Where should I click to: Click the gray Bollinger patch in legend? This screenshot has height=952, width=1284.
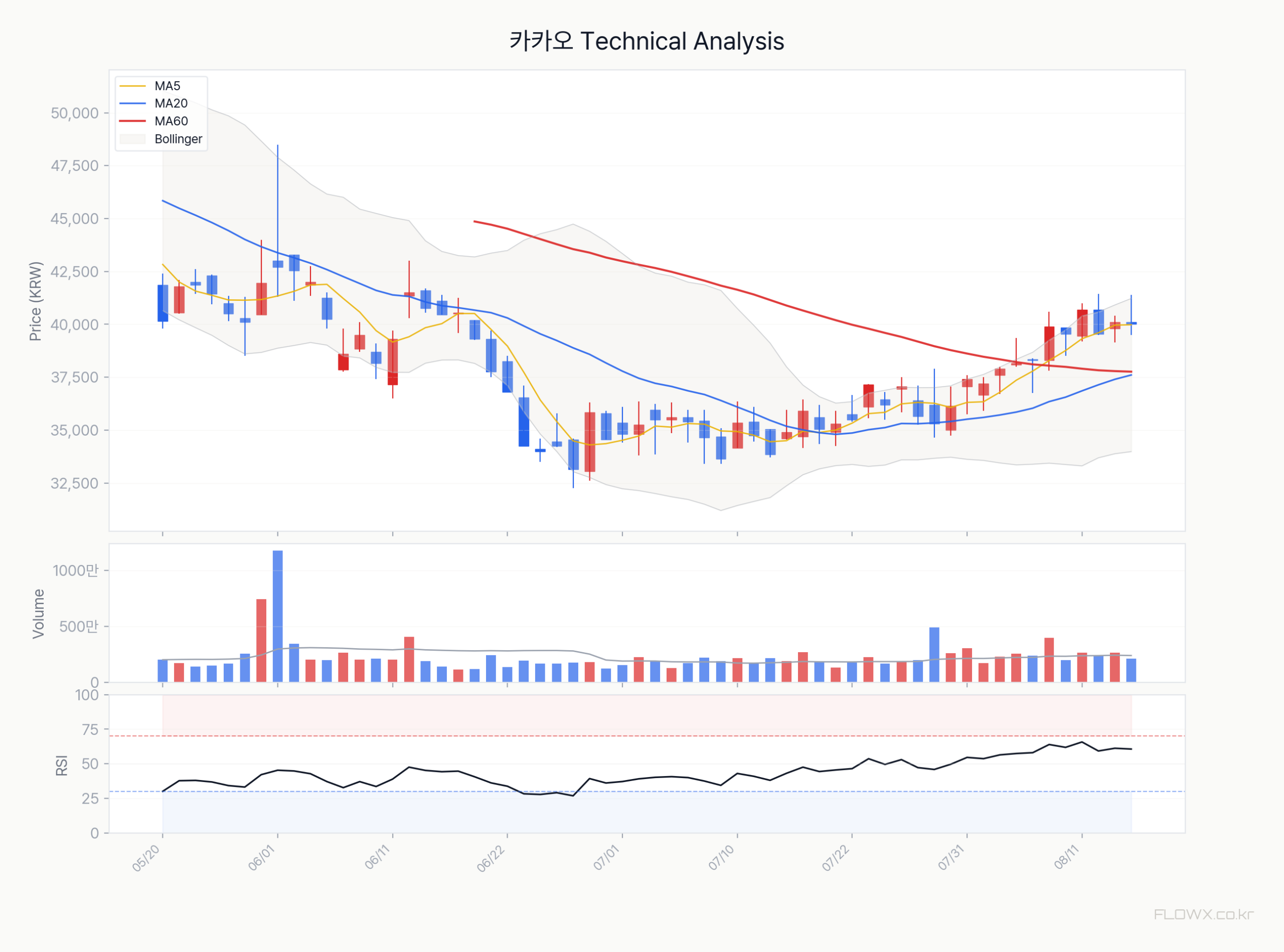(x=132, y=139)
